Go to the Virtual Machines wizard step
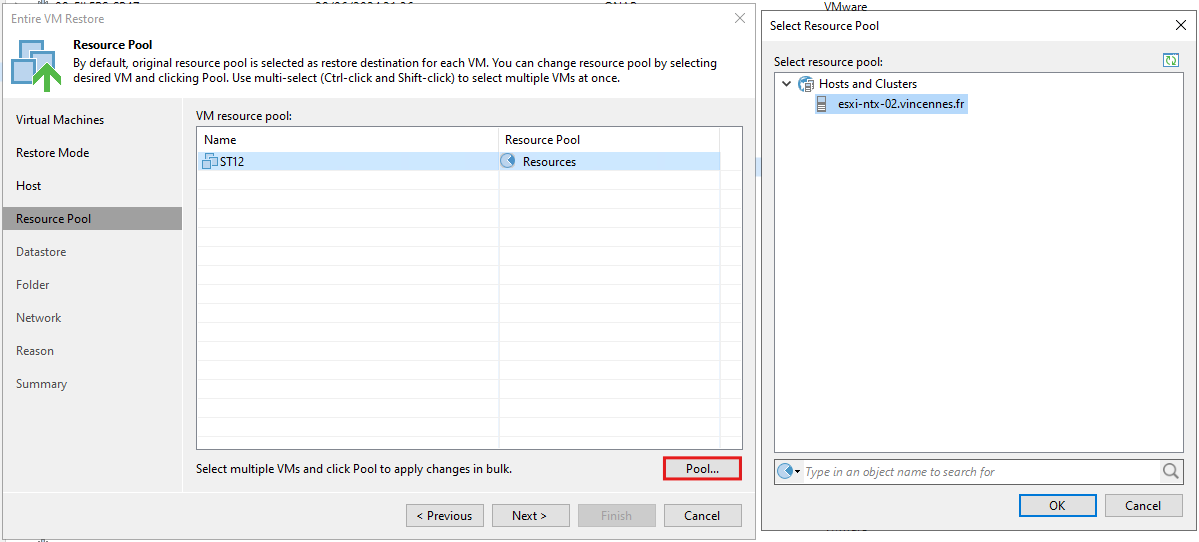Viewport: 1199px width, 542px height. click(x=60, y=120)
